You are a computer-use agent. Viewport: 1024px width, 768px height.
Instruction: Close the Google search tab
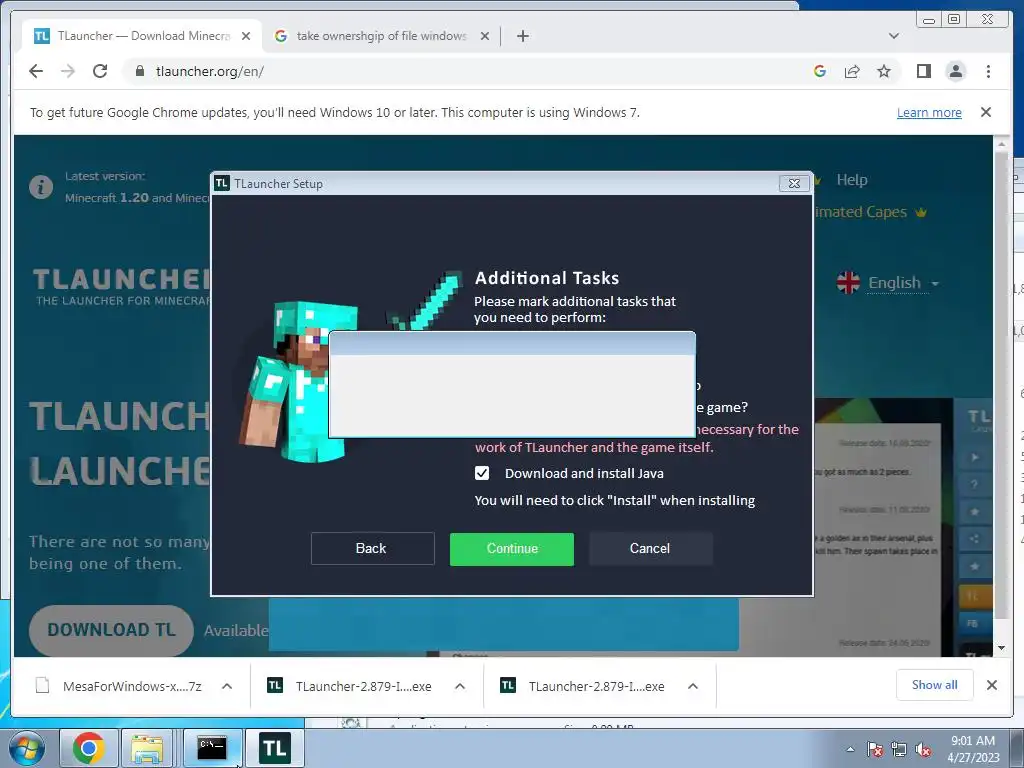[x=485, y=36]
